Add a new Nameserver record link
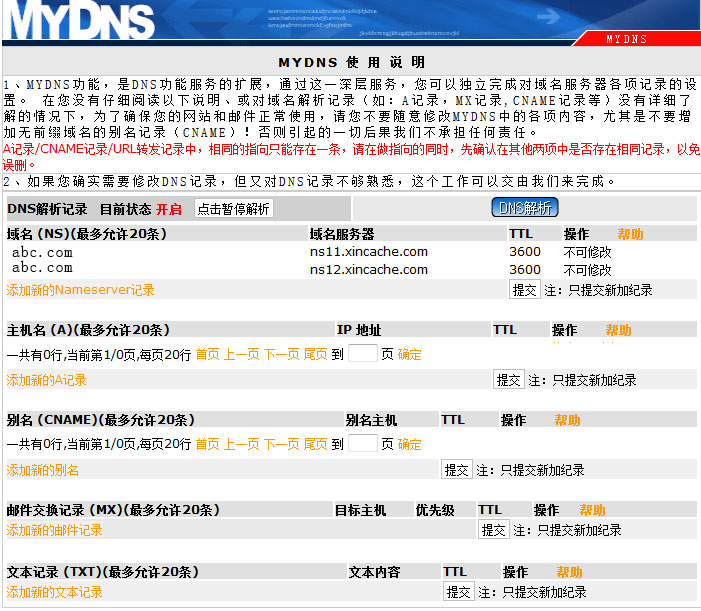The height and width of the screenshot is (611, 701). pos(80,290)
